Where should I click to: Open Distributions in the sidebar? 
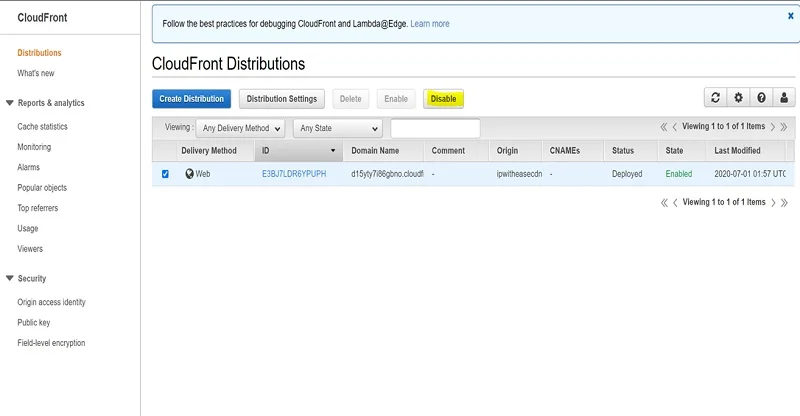[39, 53]
